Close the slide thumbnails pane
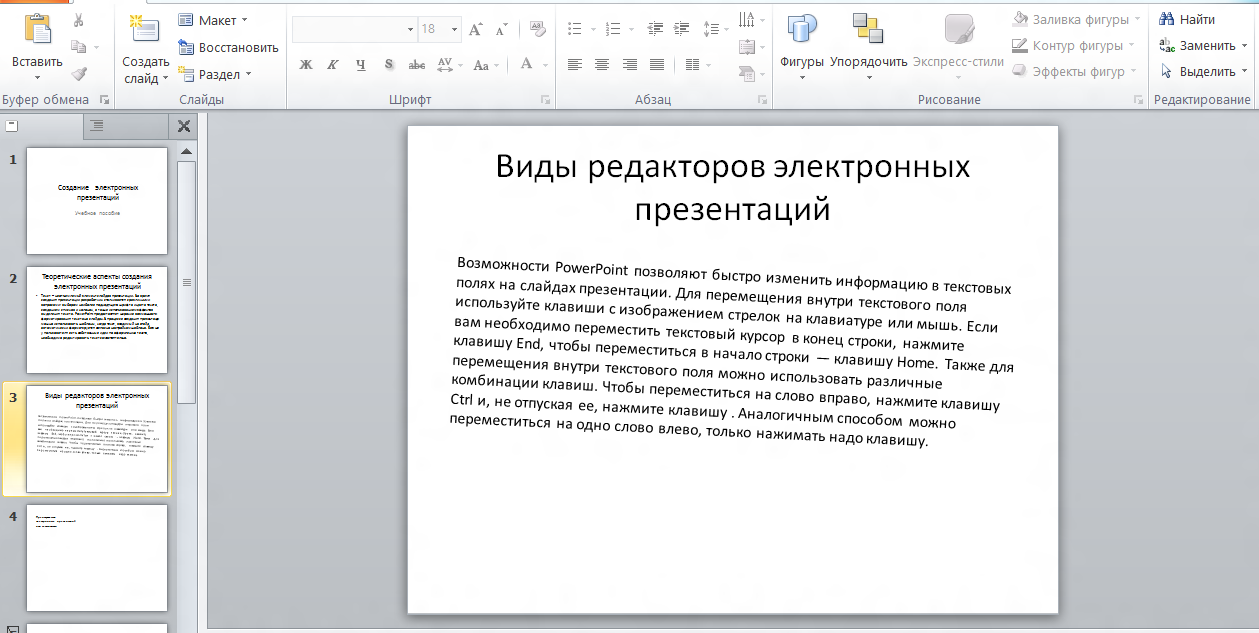The width and height of the screenshot is (1259, 633). coord(184,126)
